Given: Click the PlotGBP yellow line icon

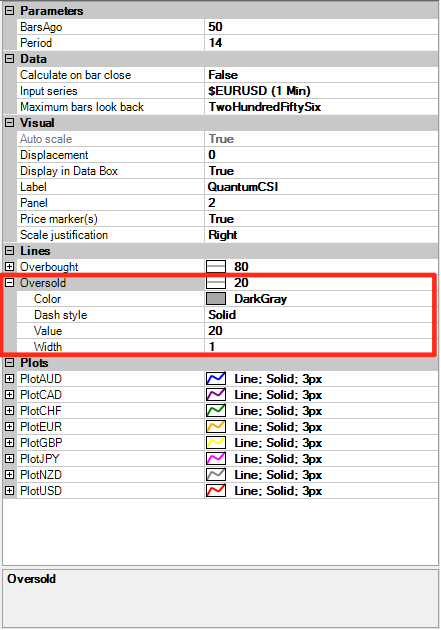Looking at the screenshot, I should pos(216,443).
